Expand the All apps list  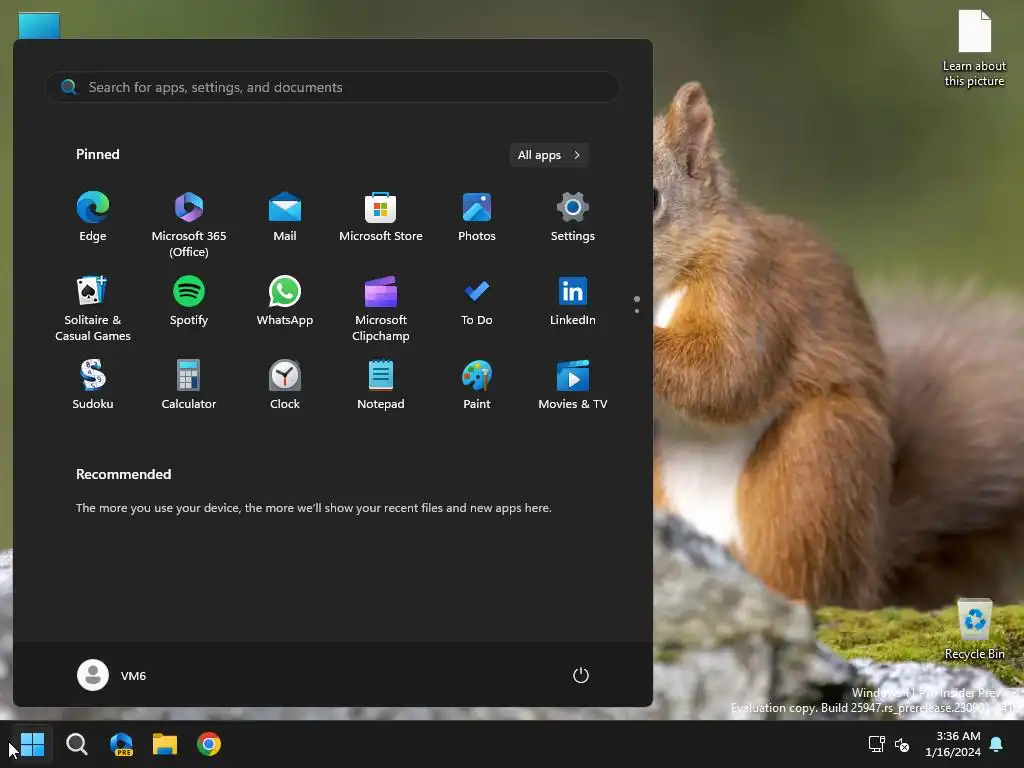(x=549, y=155)
